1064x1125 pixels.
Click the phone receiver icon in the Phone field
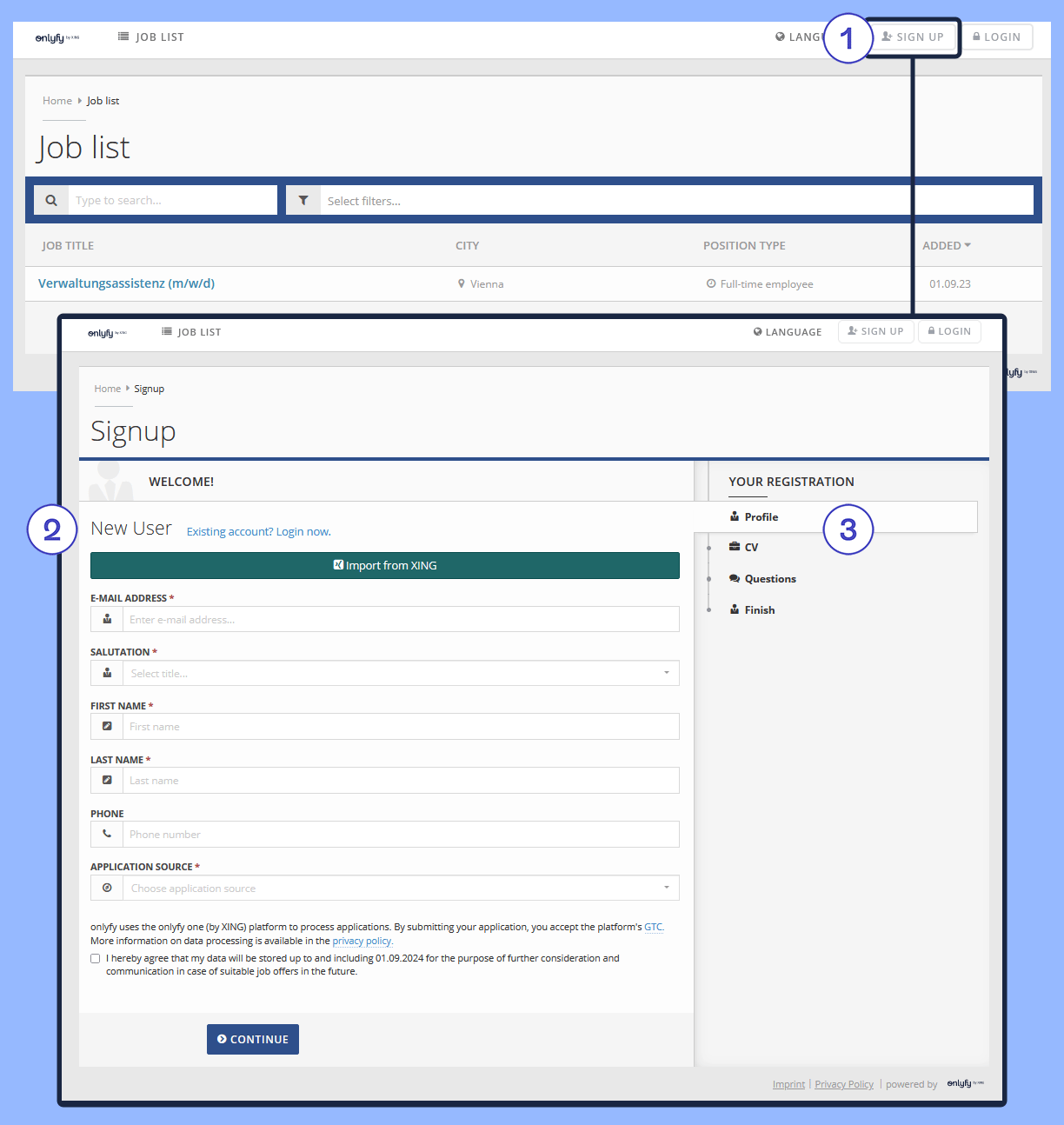pos(106,834)
